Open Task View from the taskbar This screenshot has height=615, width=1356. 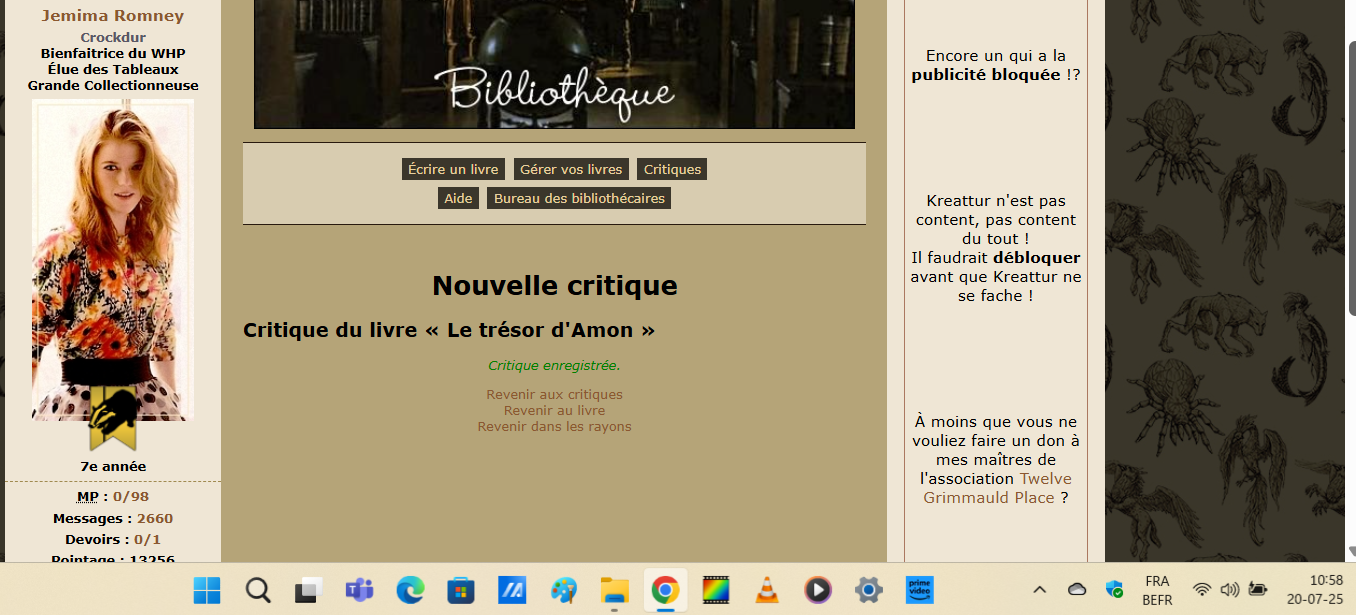pyautogui.click(x=309, y=590)
